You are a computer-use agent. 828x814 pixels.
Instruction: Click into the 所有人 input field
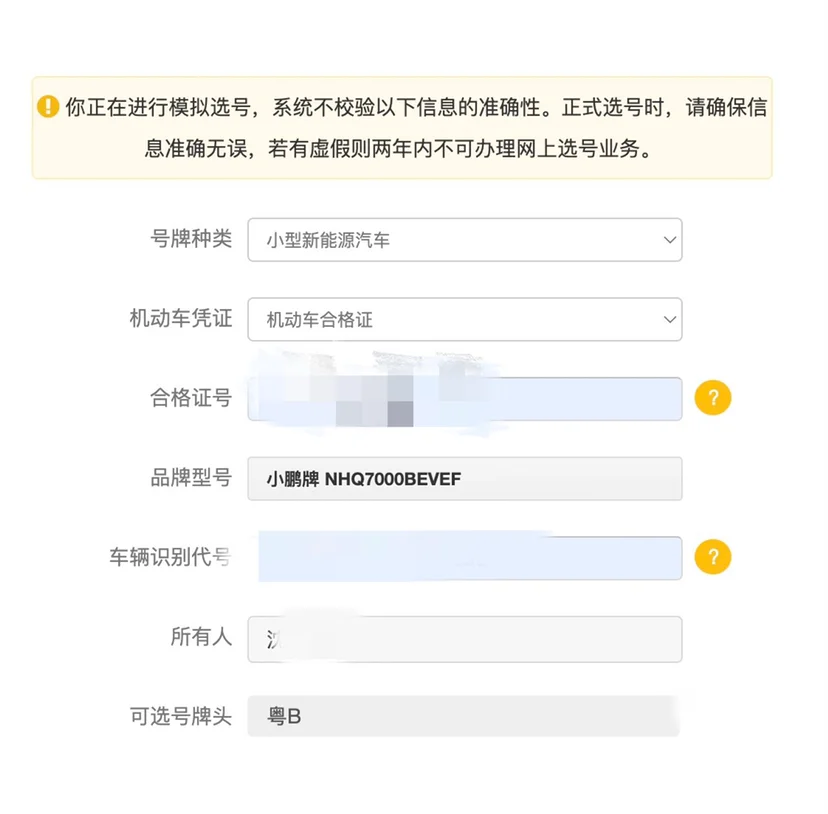(465, 639)
